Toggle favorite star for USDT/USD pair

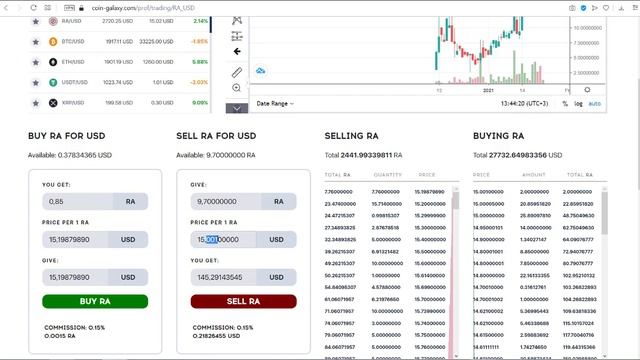[36, 82]
